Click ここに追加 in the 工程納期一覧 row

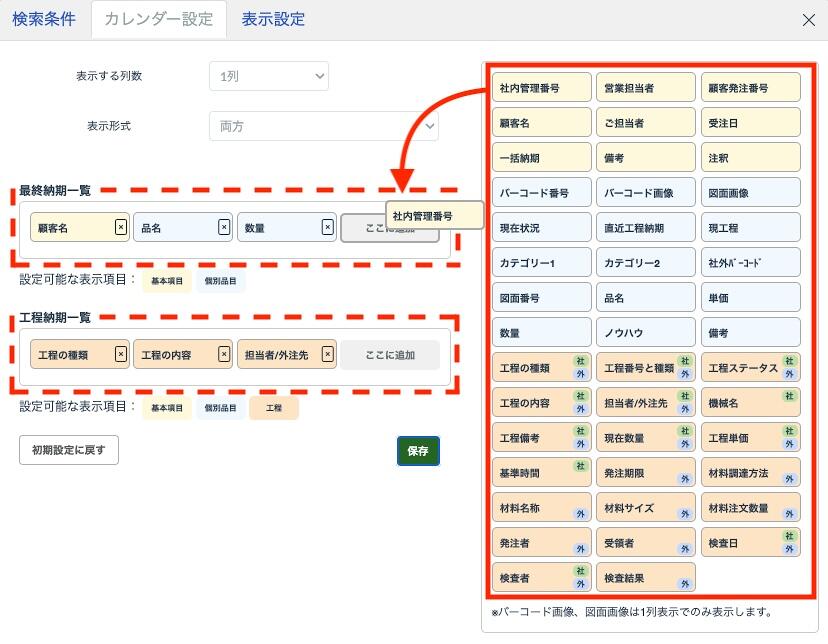click(x=389, y=355)
